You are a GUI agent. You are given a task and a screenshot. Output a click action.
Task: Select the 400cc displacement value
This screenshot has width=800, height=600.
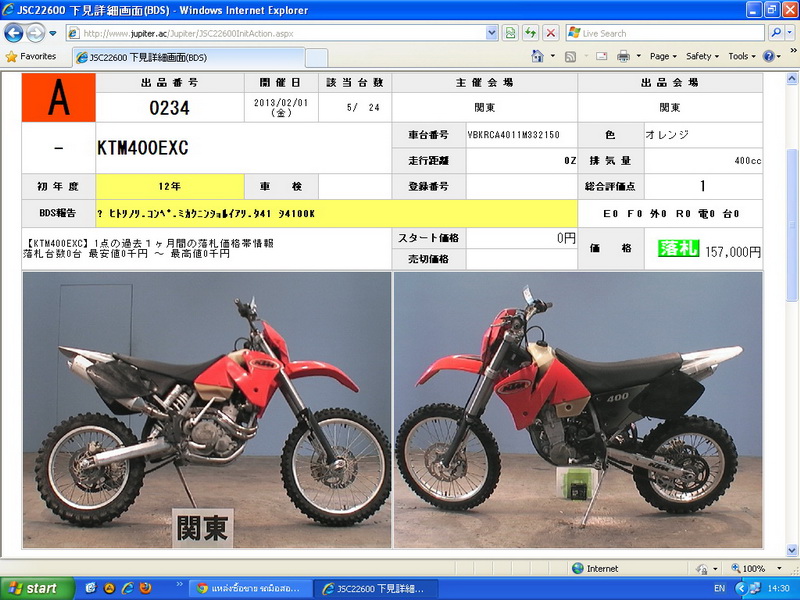click(748, 161)
